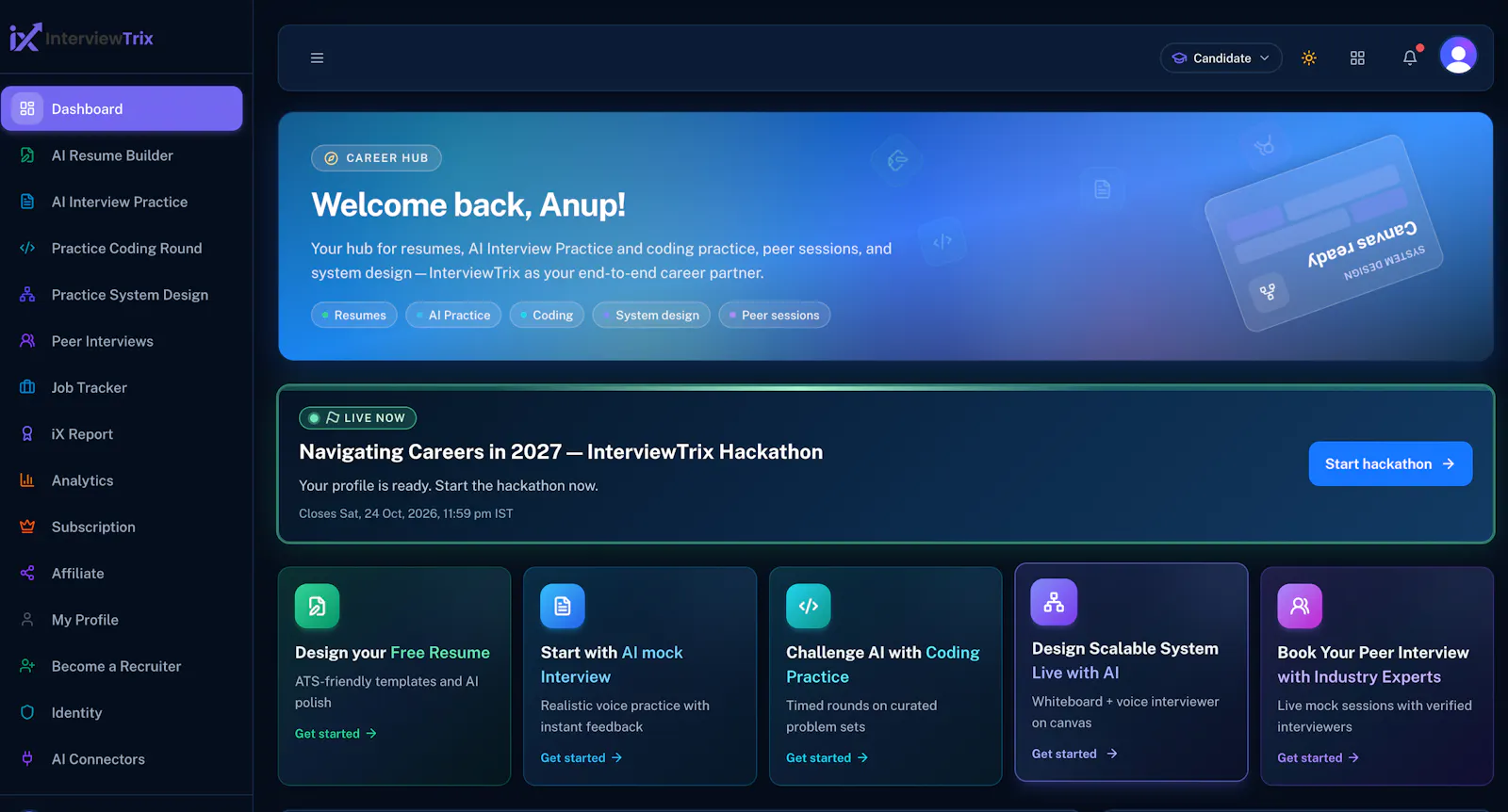The height and width of the screenshot is (812, 1508).
Task: Open Practice Coding Round in sidebar
Action: (122, 249)
